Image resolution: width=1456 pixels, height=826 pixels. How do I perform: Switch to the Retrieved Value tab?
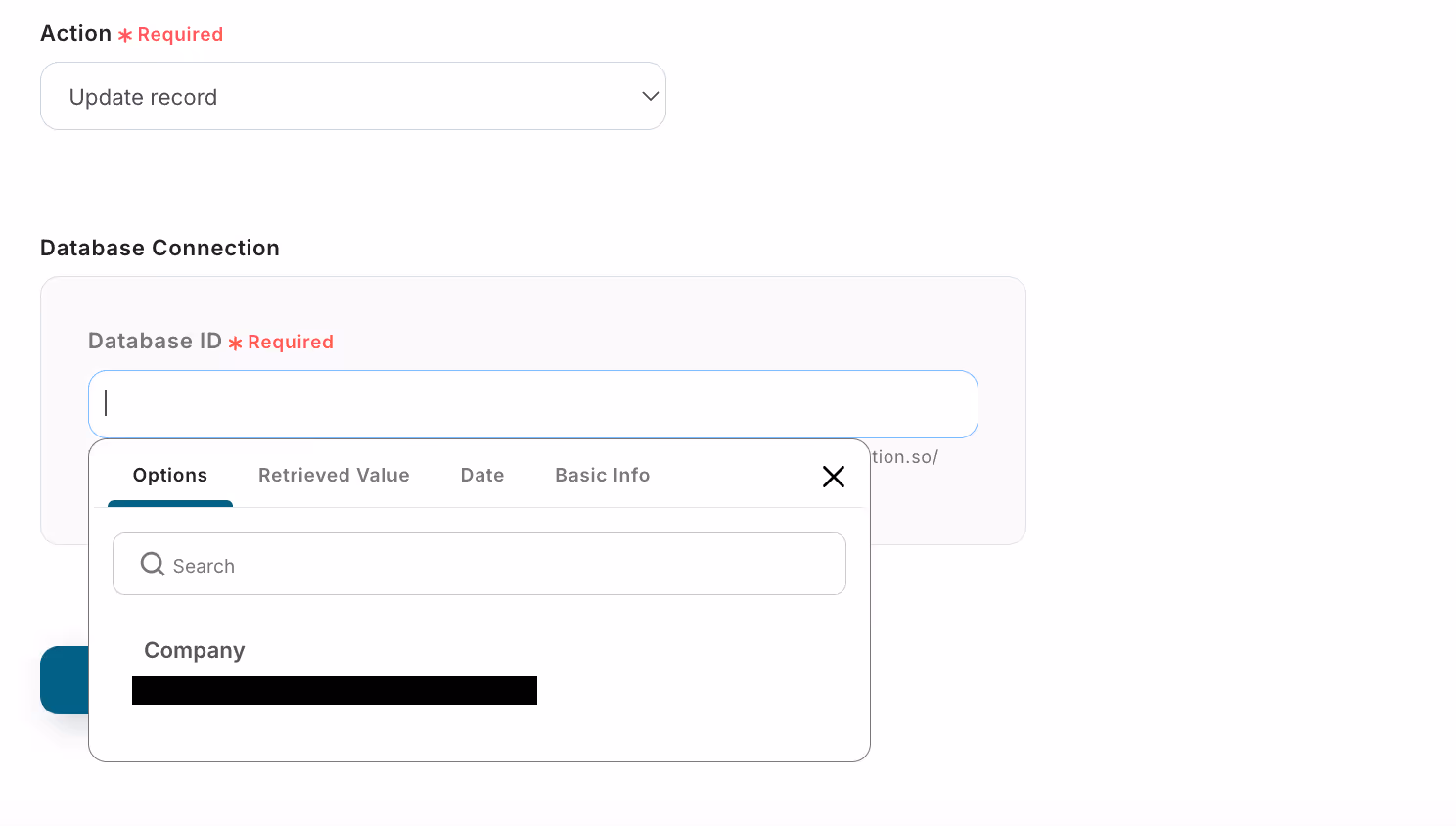(334, 476)
